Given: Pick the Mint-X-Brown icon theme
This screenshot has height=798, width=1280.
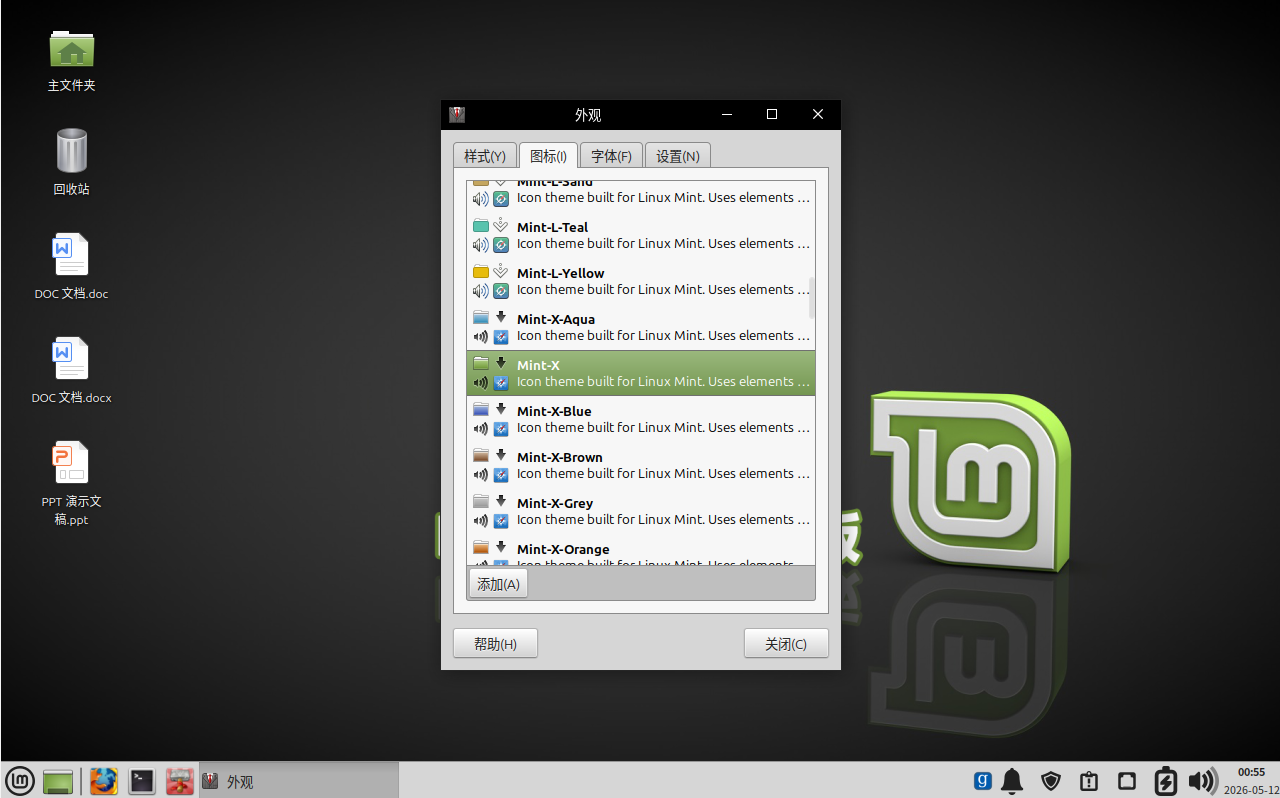Looking at the screenshot, I should coord(641,465).
